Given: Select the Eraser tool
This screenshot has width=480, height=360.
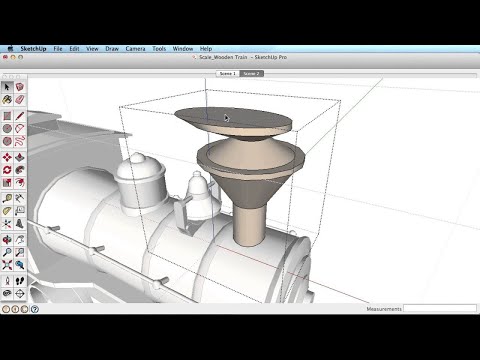Looking at the screenshot, I should [20, 99].
